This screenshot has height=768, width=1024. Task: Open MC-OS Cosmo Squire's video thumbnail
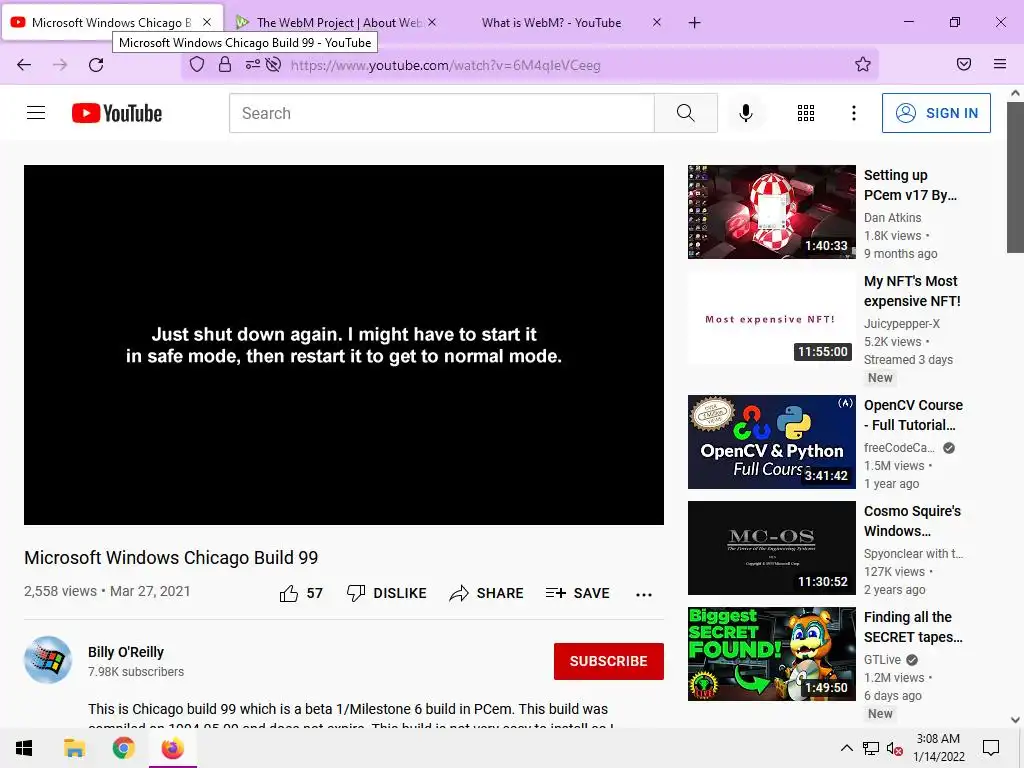click(x=772, y=548)
